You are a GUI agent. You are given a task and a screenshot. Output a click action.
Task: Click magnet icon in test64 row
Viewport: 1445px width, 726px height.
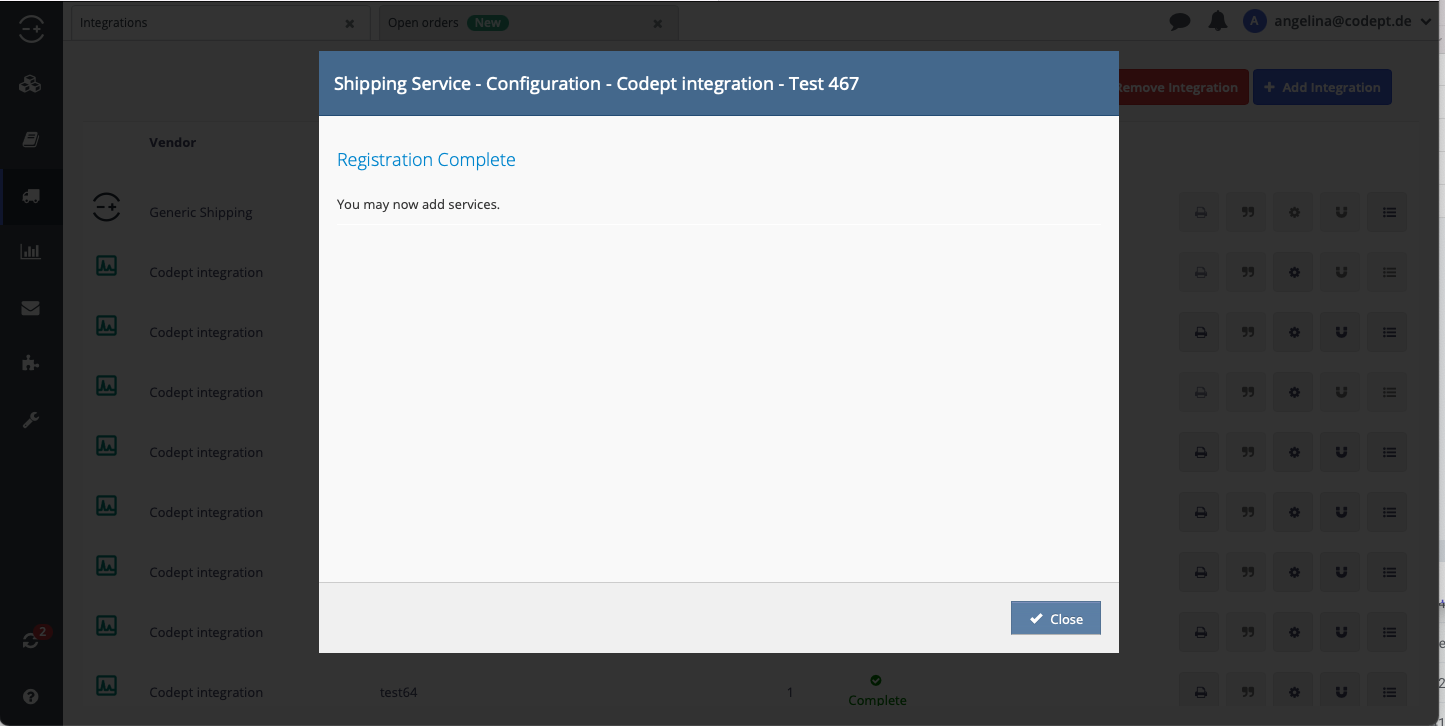coord(1341,692)
